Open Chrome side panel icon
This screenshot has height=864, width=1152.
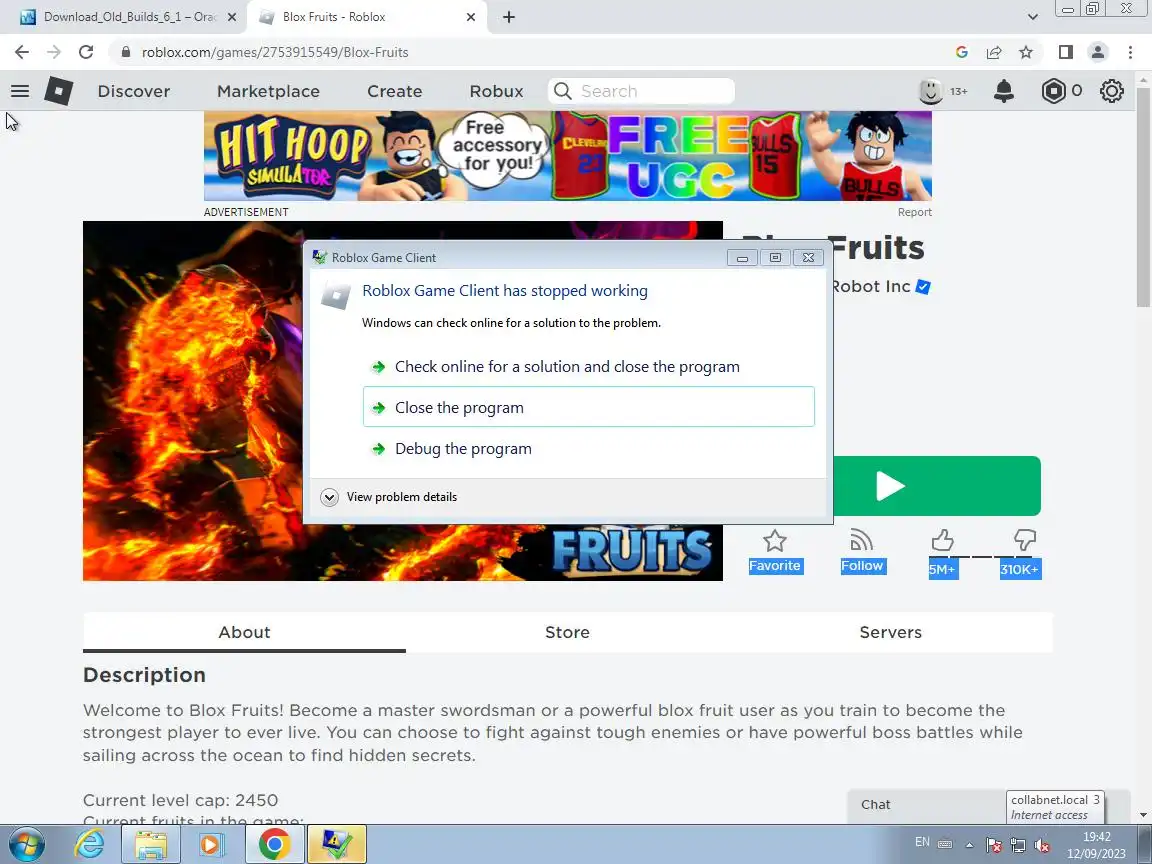1065,52
